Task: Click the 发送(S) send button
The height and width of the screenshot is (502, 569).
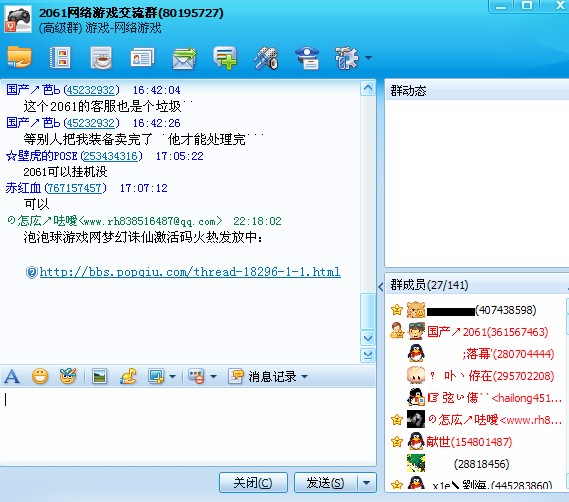Action: [x=326, y=483]
